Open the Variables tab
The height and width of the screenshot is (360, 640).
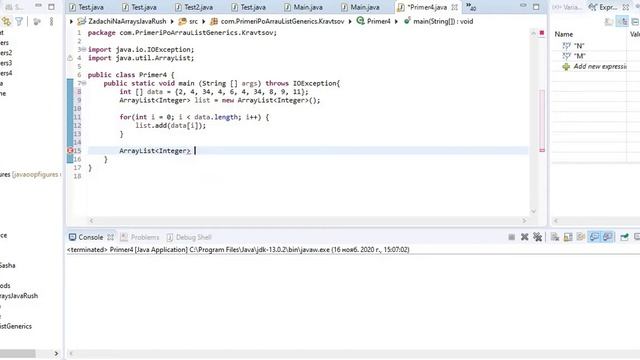click(567, 7)
